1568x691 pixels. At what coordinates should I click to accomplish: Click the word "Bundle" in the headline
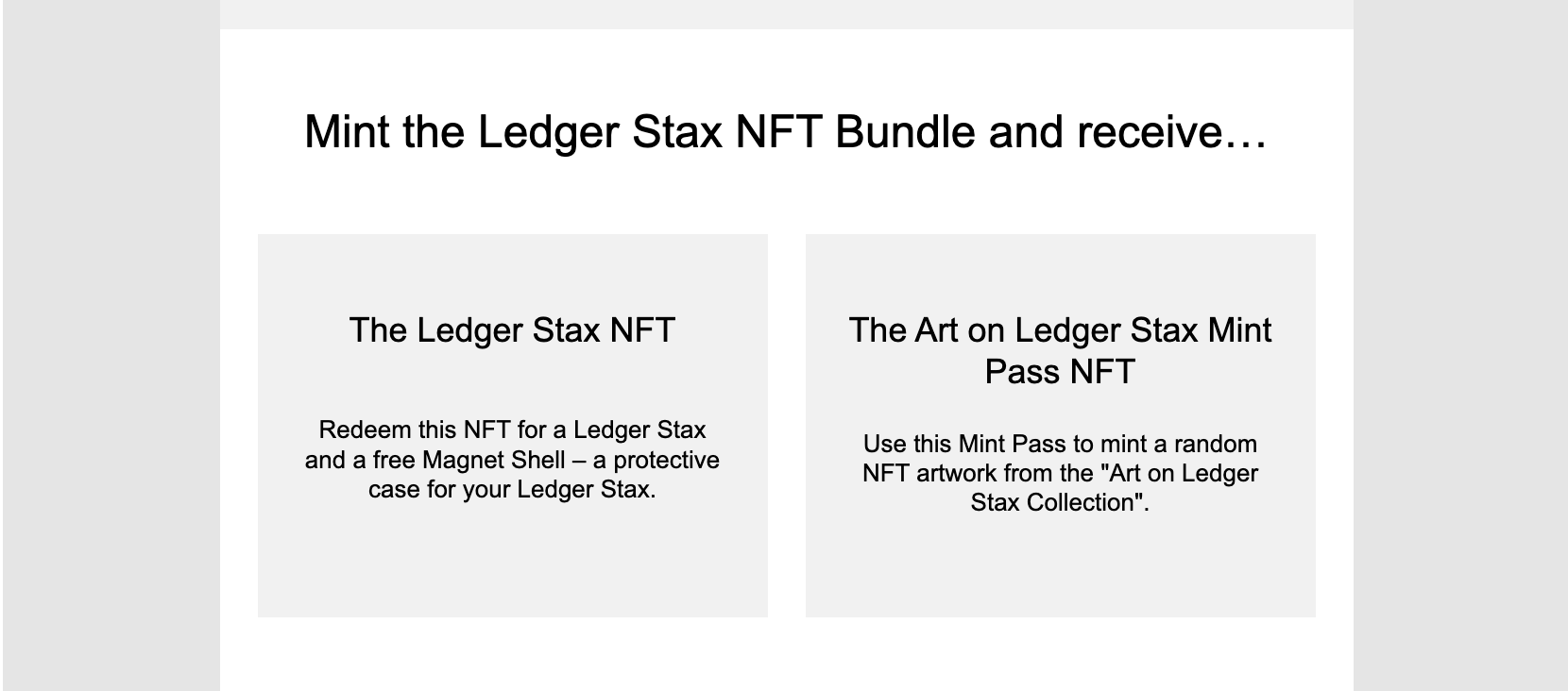tap(905, 131)
